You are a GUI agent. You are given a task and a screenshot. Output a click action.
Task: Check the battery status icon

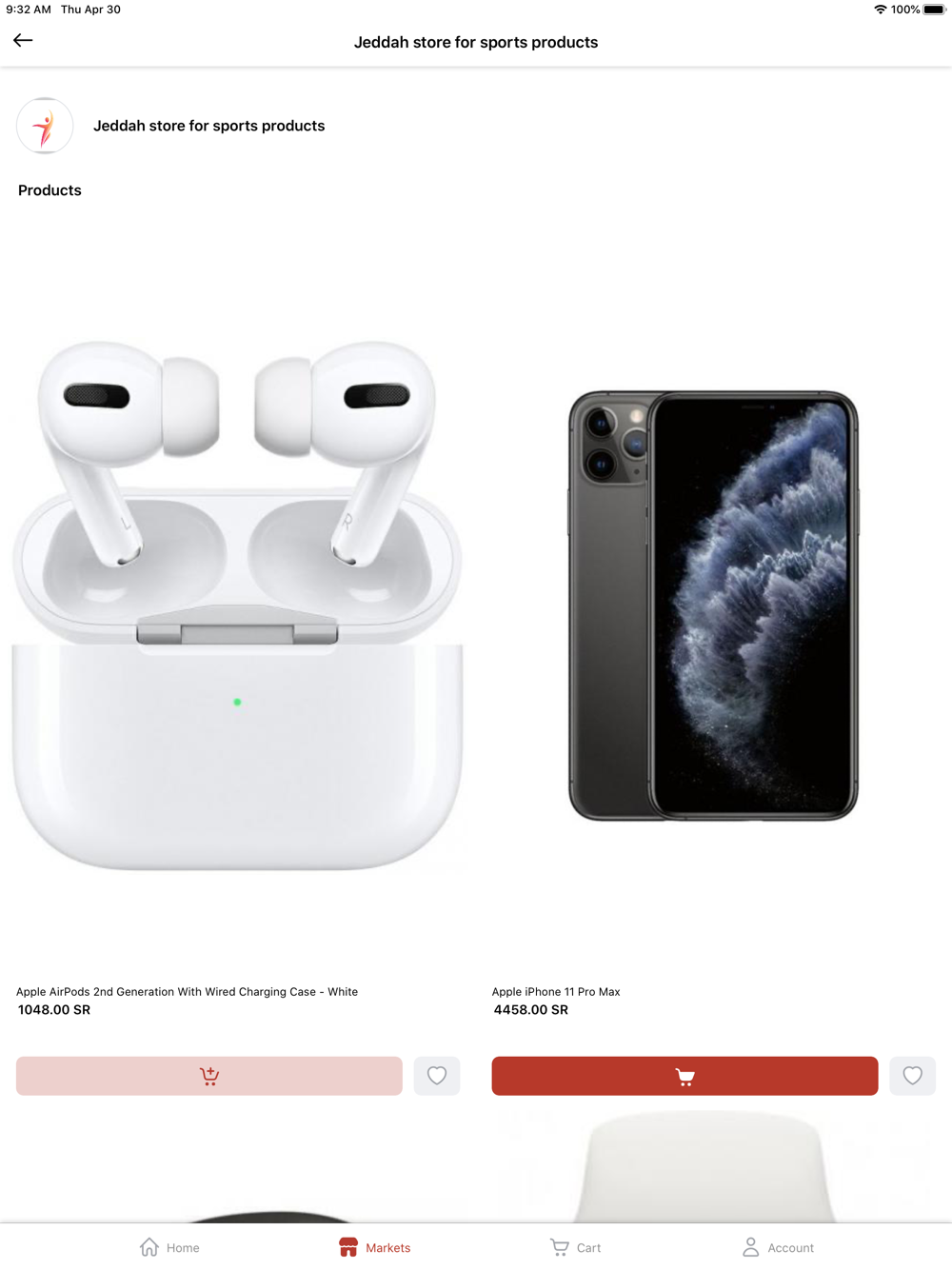(x=934, y=10)
